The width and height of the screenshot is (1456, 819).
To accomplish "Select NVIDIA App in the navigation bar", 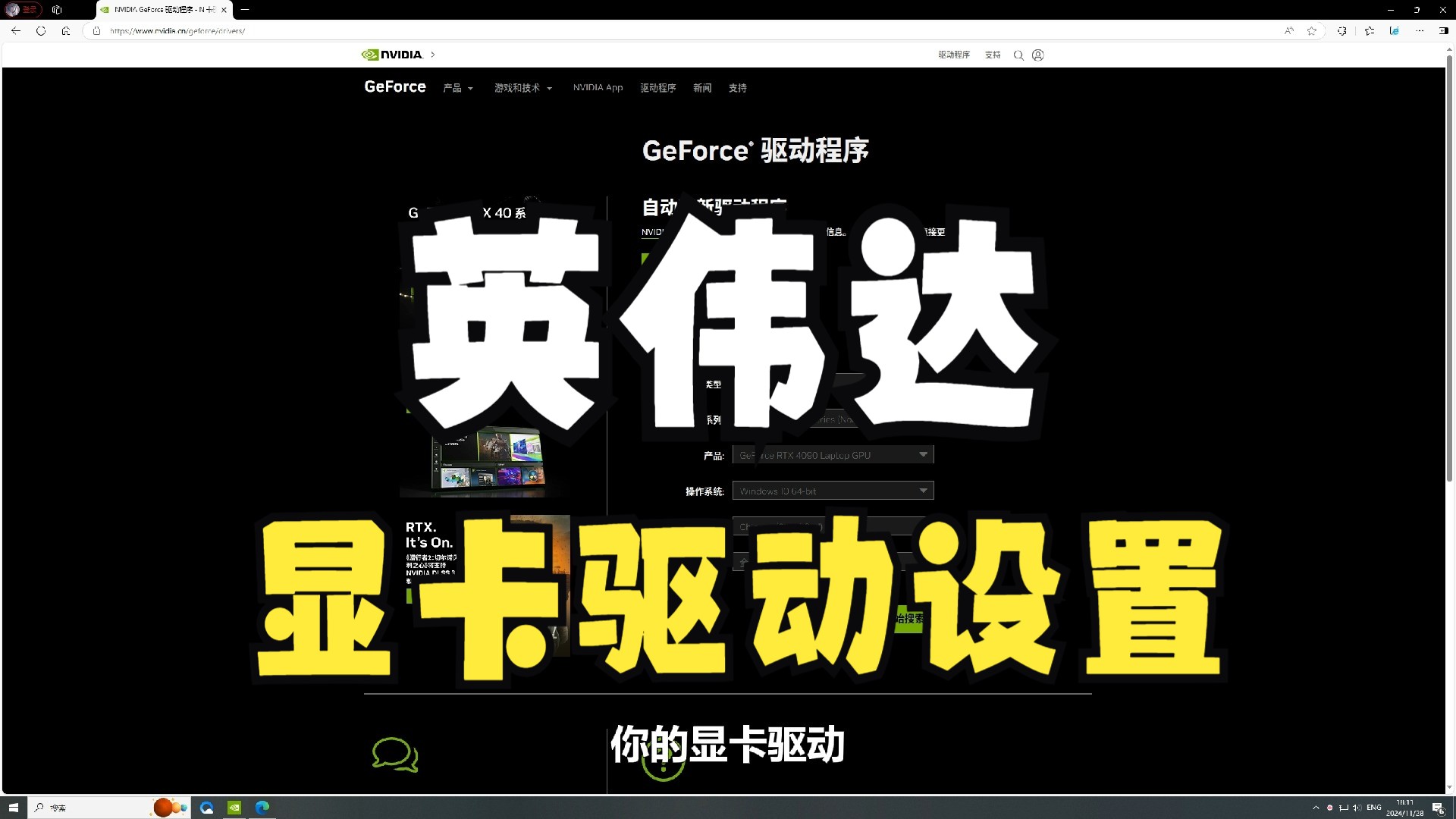I will tap(598, 88).
